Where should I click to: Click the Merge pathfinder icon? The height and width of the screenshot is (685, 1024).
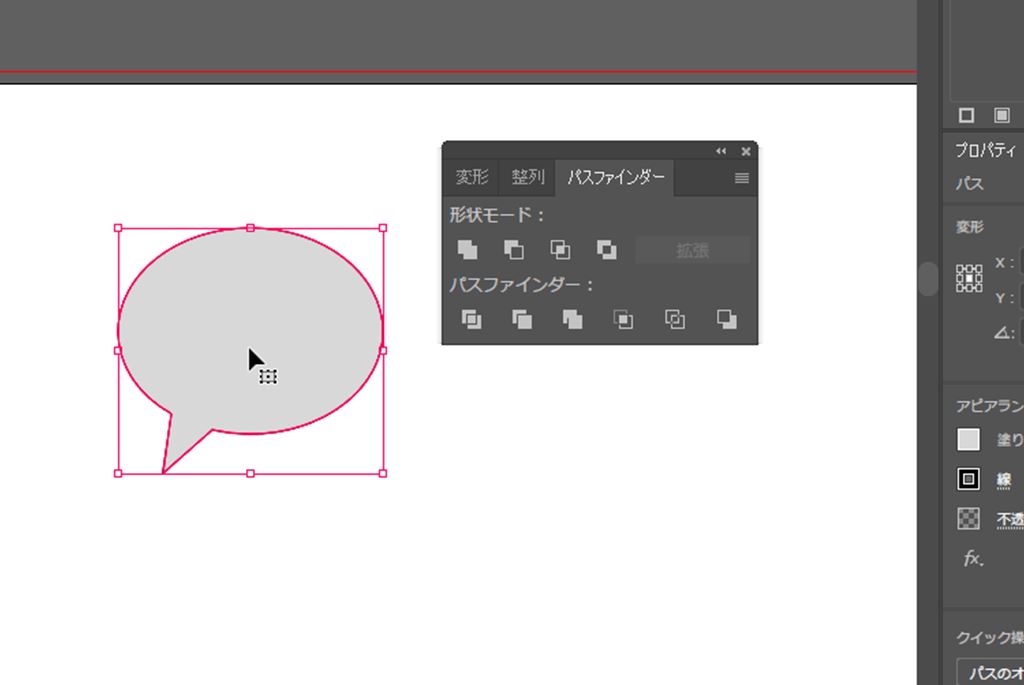coord(572,319)
